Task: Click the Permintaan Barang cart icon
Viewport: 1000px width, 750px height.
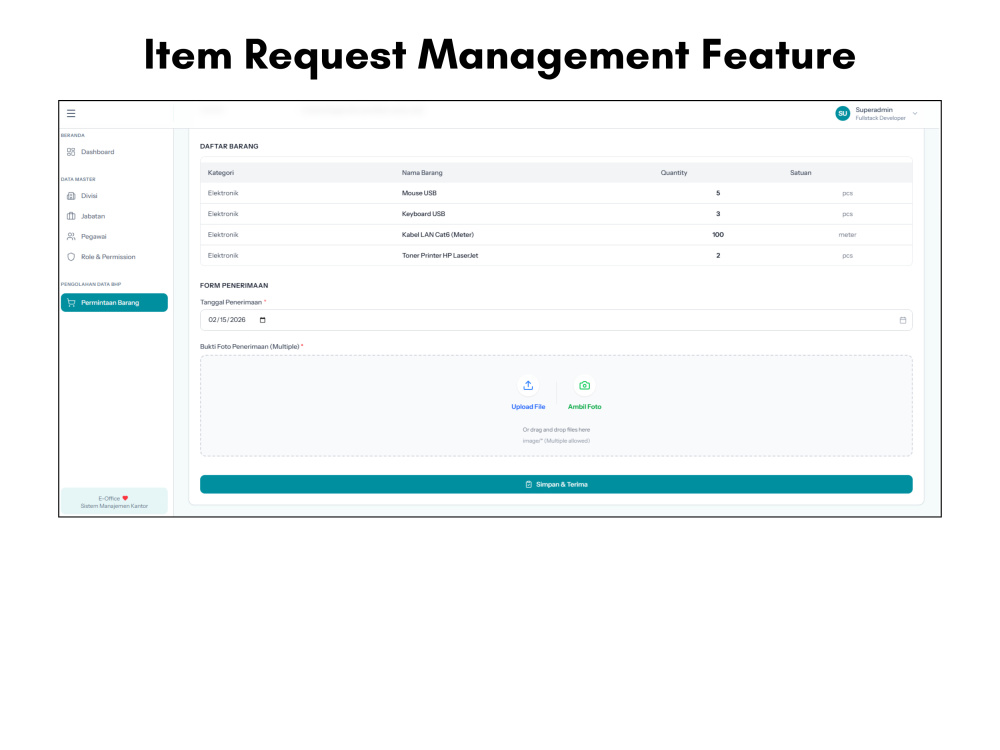Action: [71, 303]
